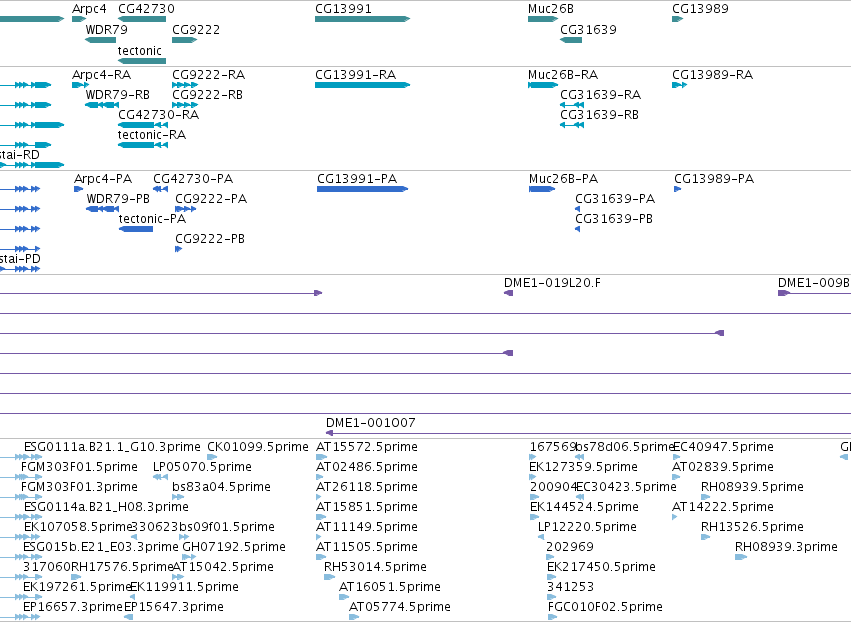Click the Muc26B-RA transcript label
The width and height of the screenshot is (851, 622).
pyautogui.click(x=563, y=74)
